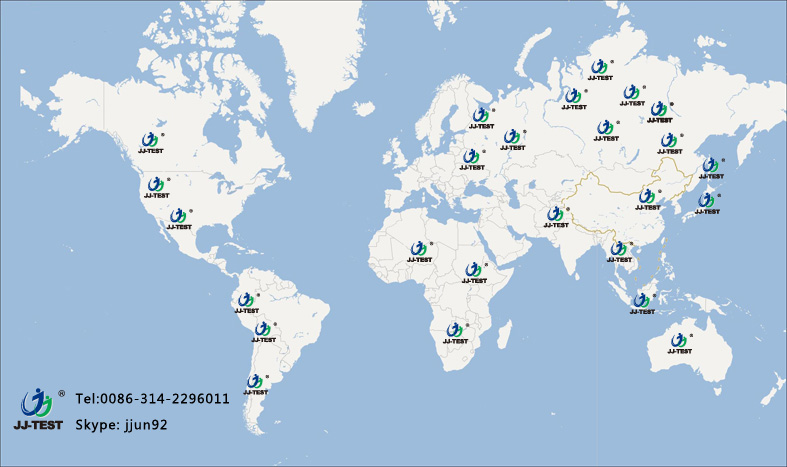787x467 pixels.
Task: Click the Skype: jjun92 contact text
Action: 124,424
